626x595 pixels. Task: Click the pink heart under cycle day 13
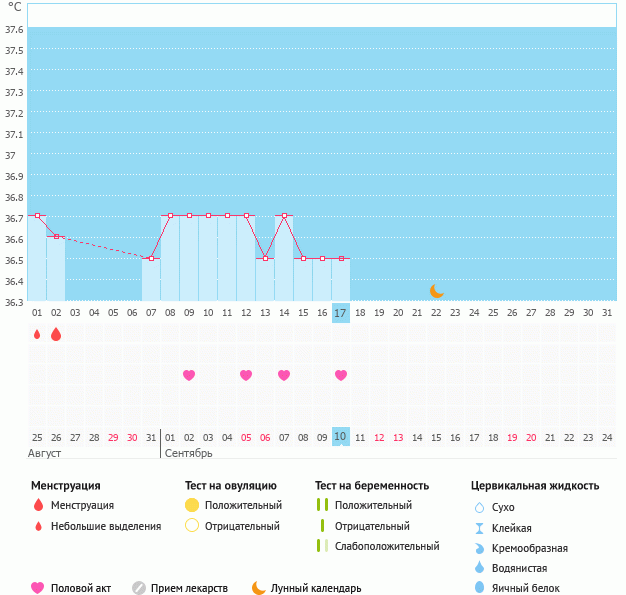[284, 375]
